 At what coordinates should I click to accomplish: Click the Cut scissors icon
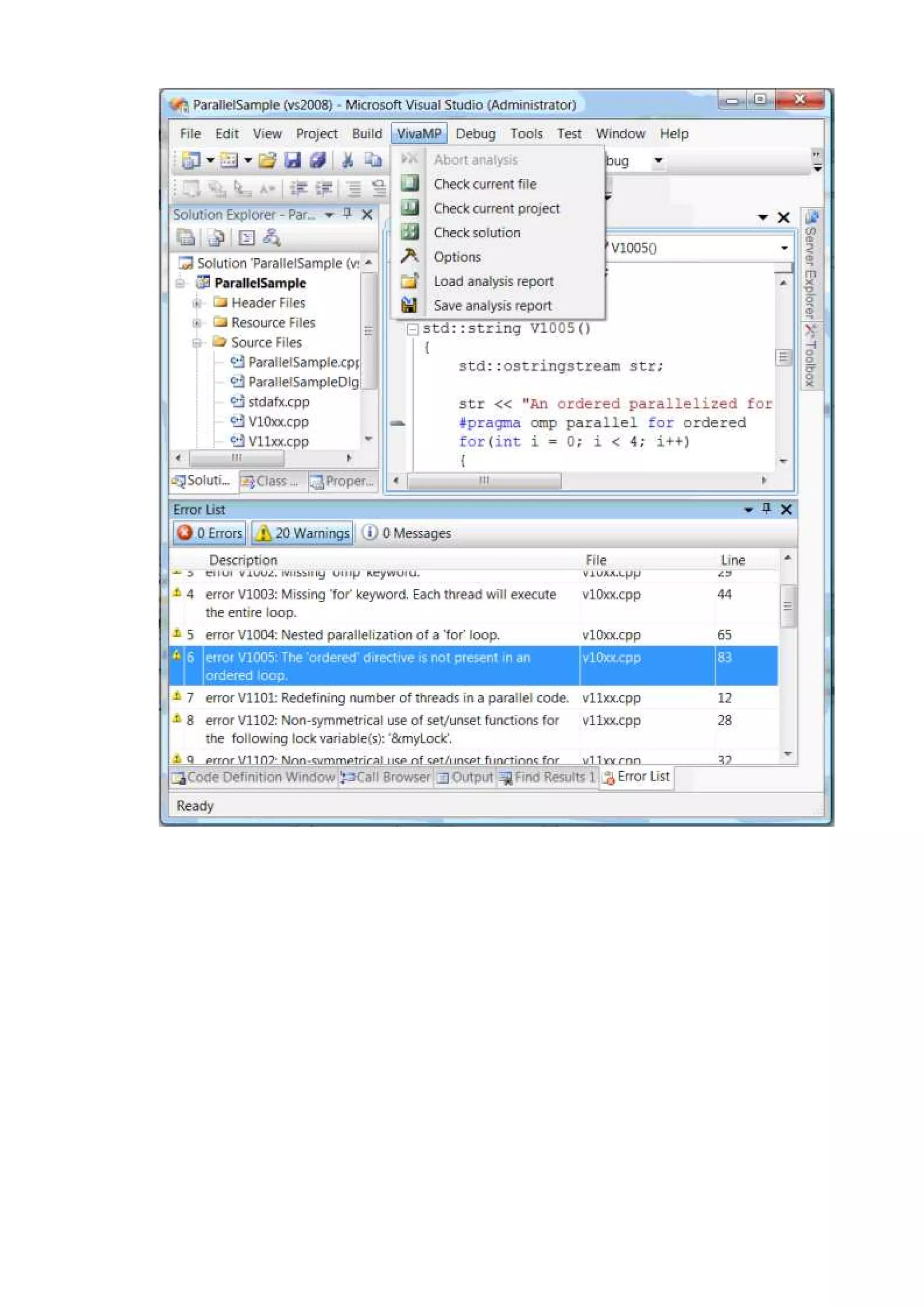point(347,161)
